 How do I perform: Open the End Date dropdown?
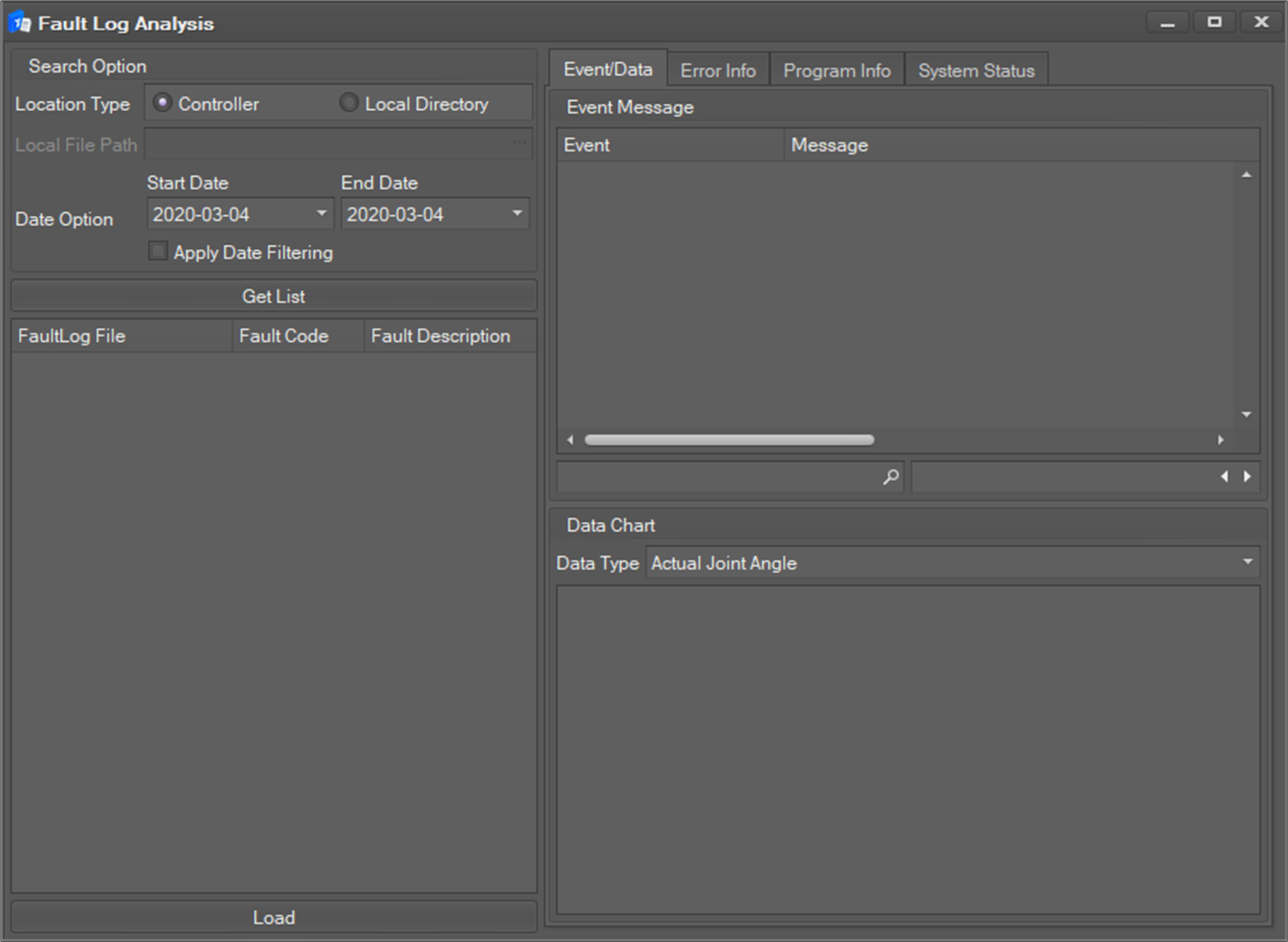point(517,213)
